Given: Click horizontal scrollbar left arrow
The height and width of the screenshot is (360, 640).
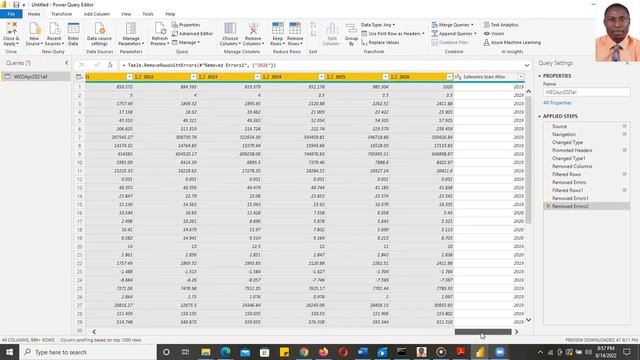Looking at the screenshot, I should click(94, 332).
